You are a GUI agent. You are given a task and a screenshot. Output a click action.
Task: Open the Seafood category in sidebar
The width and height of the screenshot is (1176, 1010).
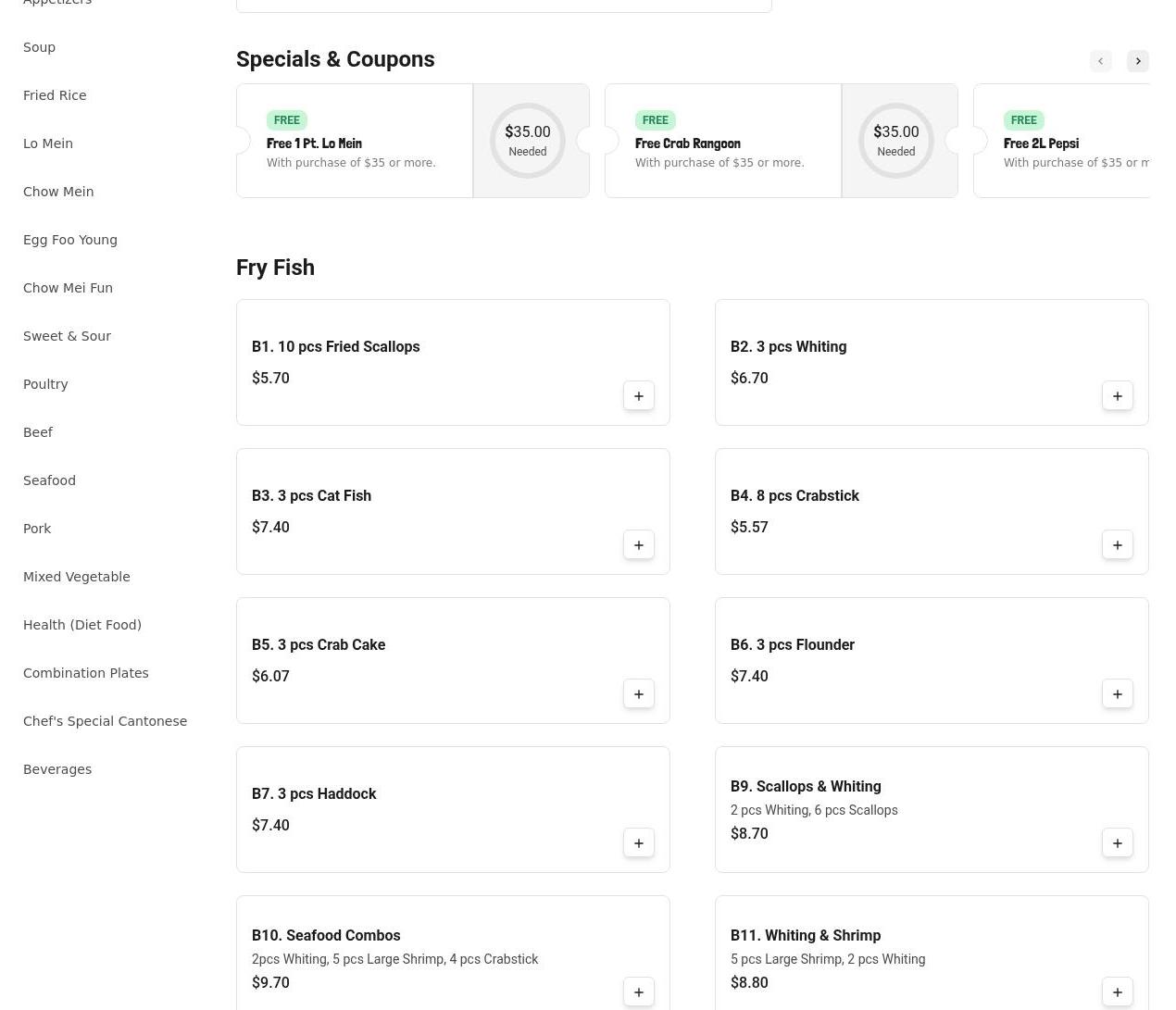pyautogui.click(x=49, y=480)
